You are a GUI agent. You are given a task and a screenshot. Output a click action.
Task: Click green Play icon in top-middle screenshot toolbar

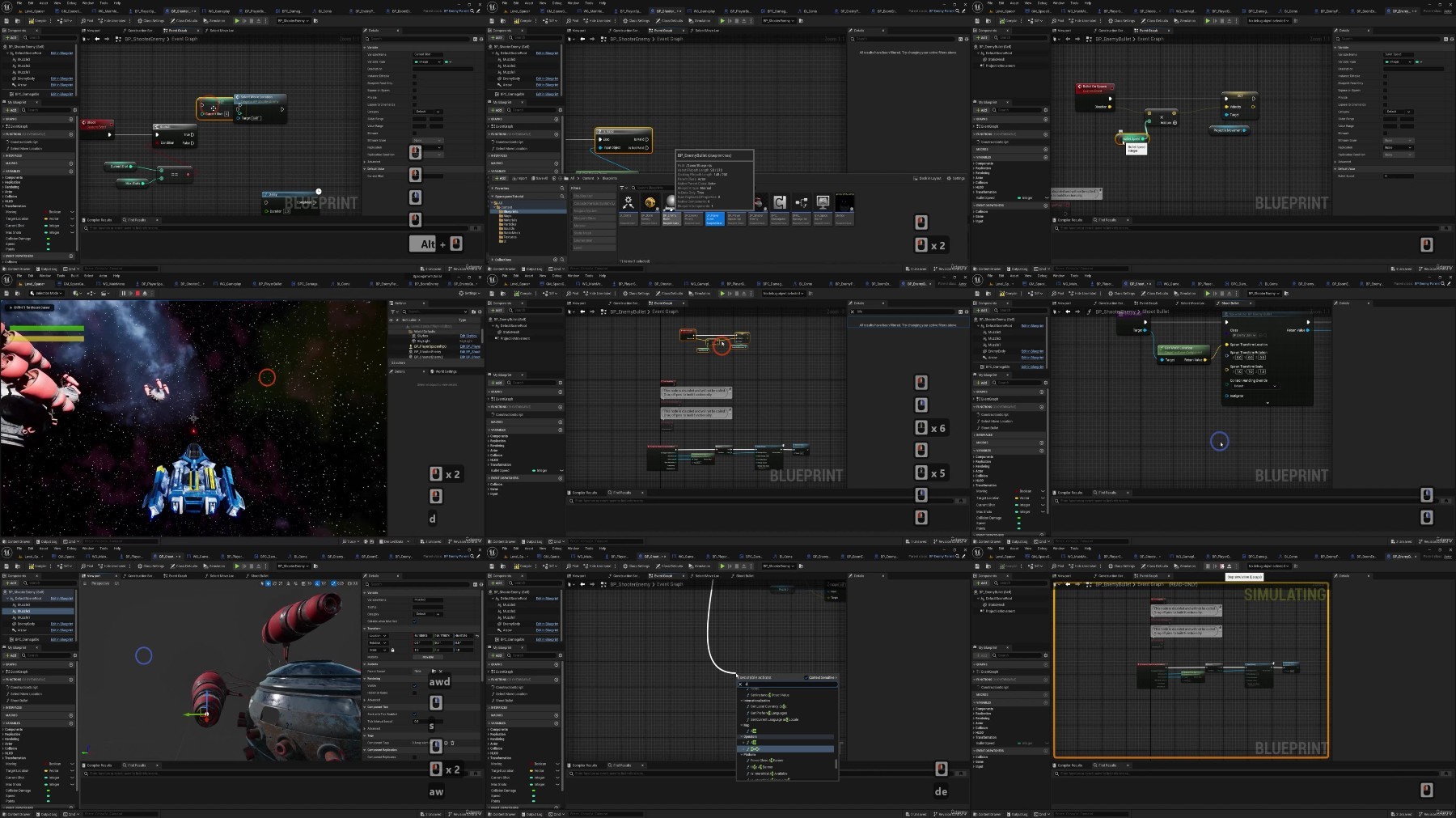[722, 21]
